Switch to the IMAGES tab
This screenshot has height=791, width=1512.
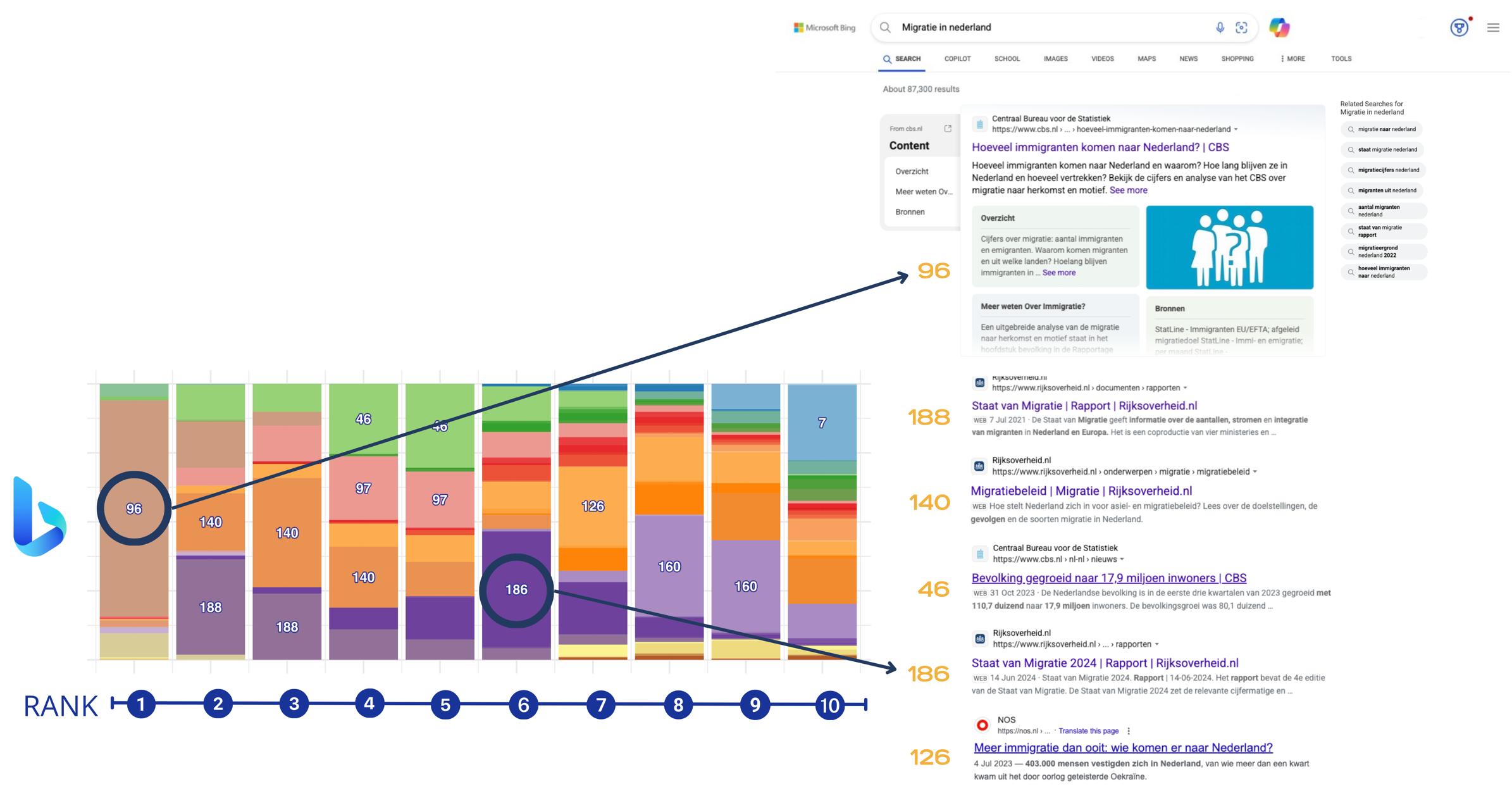click(1055, 59)
